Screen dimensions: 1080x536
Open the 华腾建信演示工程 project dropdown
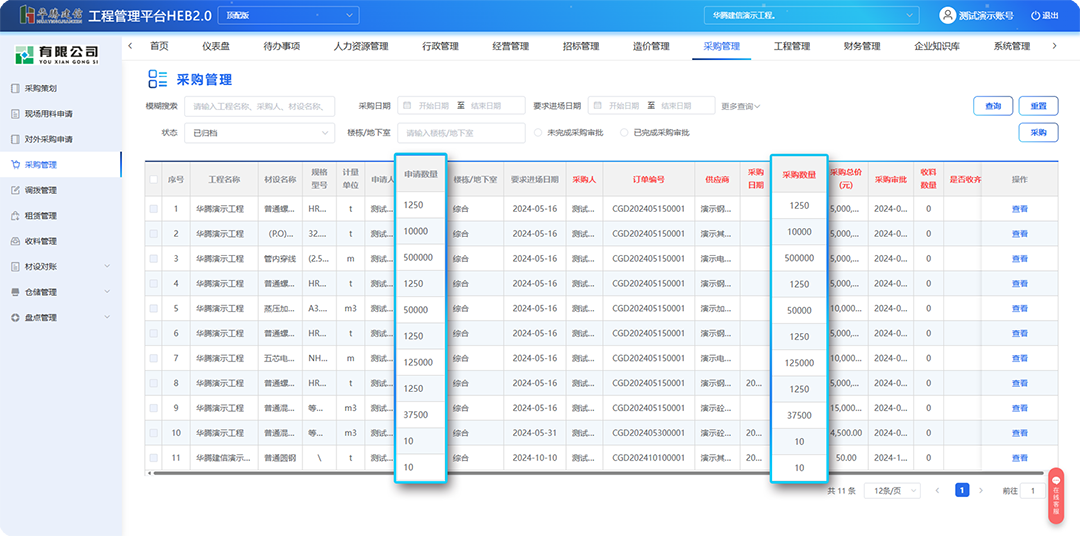click(811, 15)
